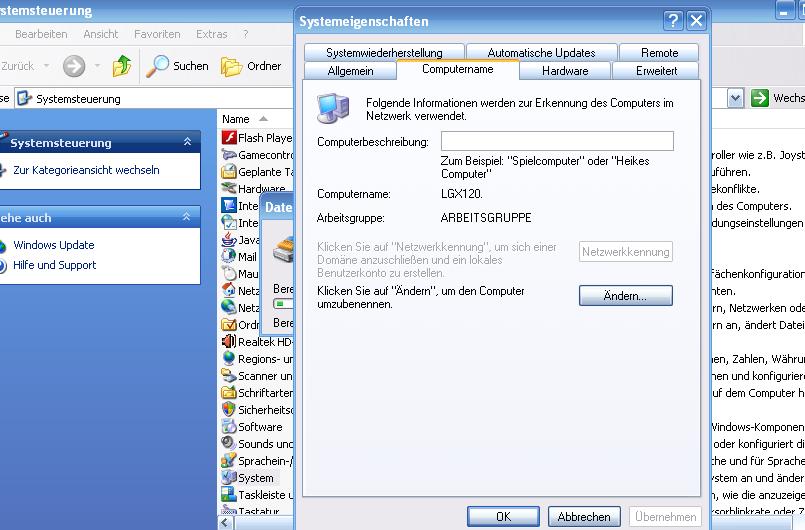The height and width of the screenshot is (530, 805).
Task: Open the Taskleiste und Startmenü icon
Action: (229, 495)
